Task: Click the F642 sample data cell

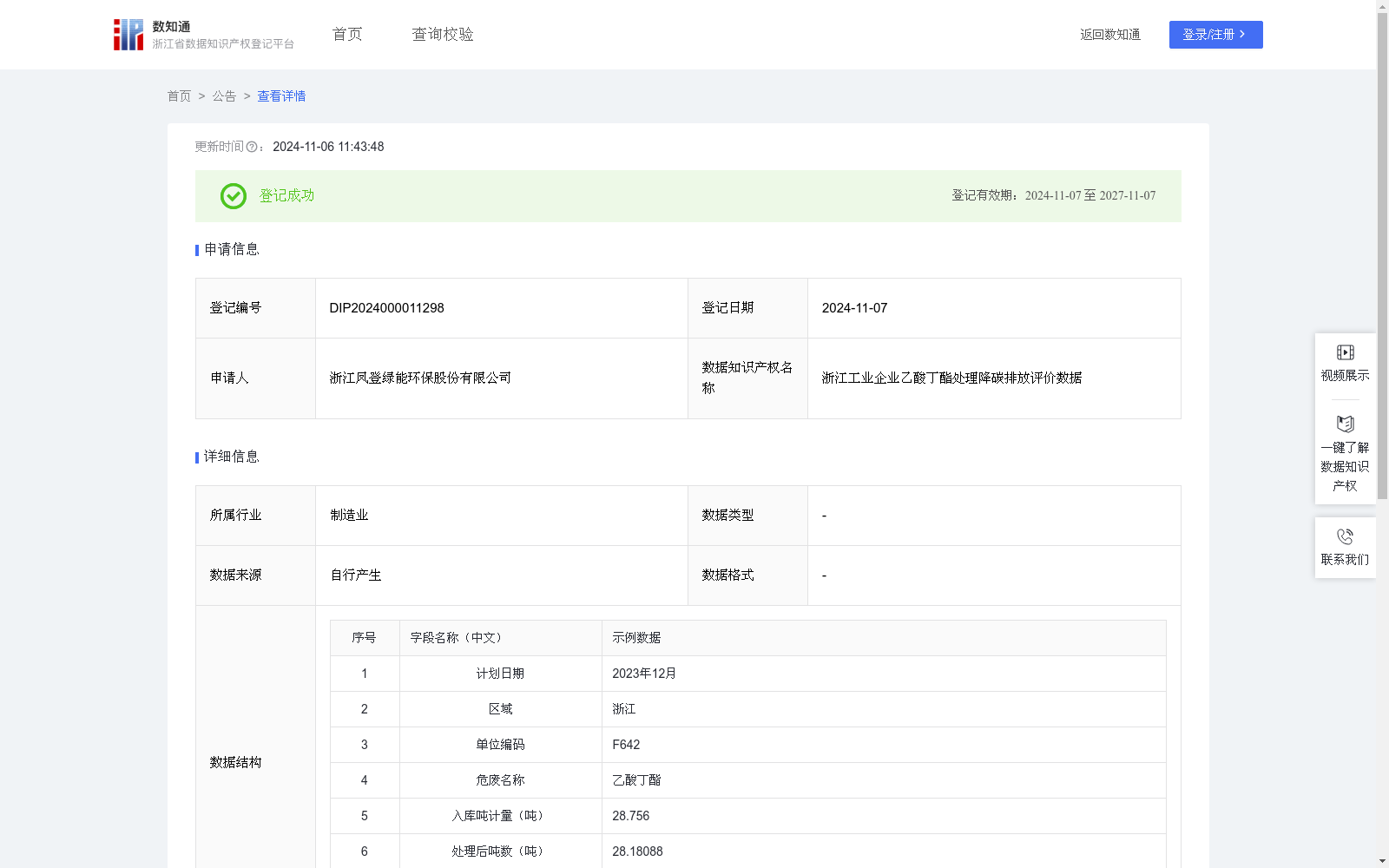Action: [x=884, y=745]
